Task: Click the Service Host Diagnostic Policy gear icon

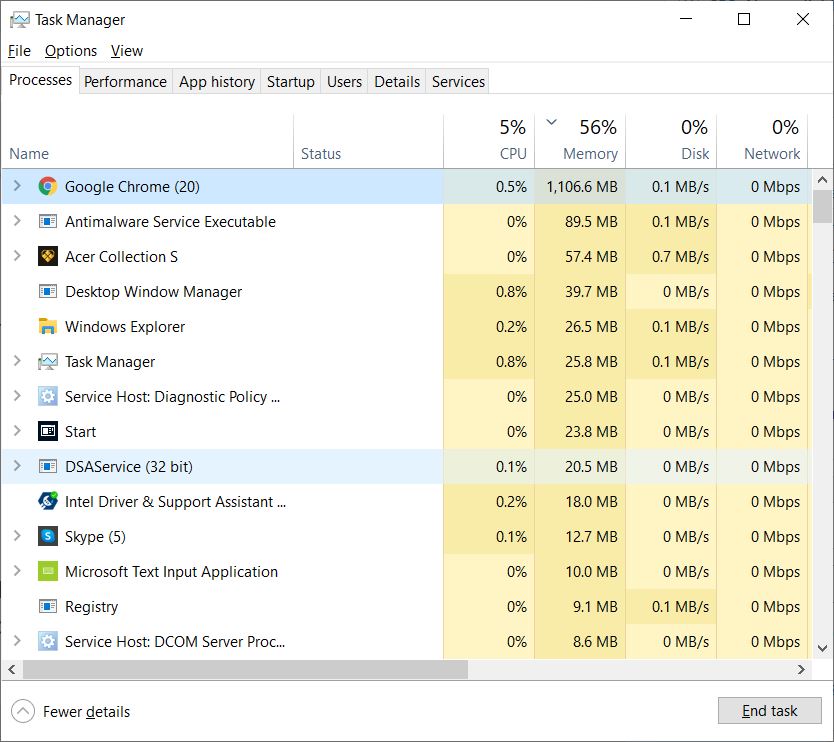Action: click(x=48, y=396)
